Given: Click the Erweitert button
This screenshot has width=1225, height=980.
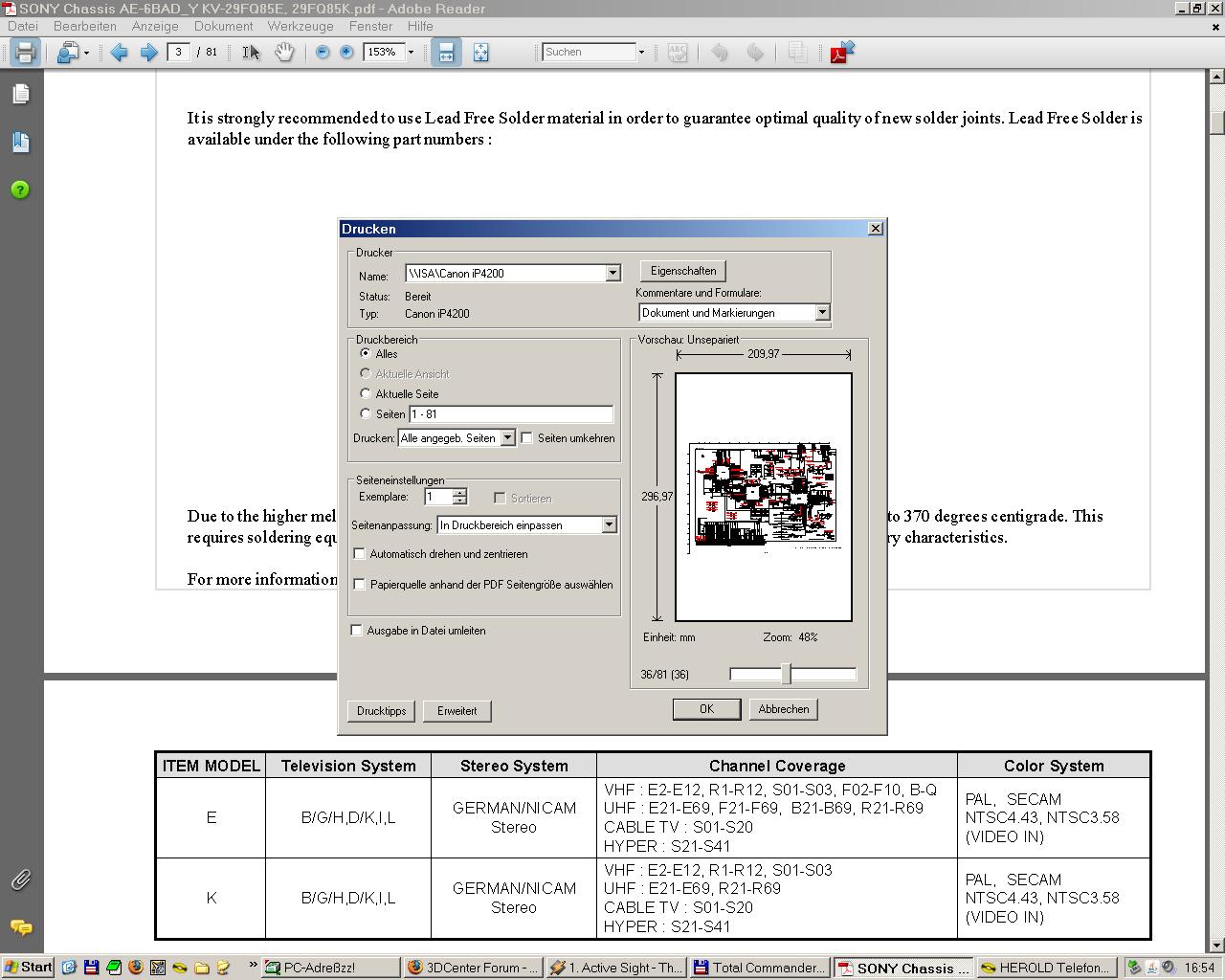Looking at the screenshot, I should [x=457, y=711].
